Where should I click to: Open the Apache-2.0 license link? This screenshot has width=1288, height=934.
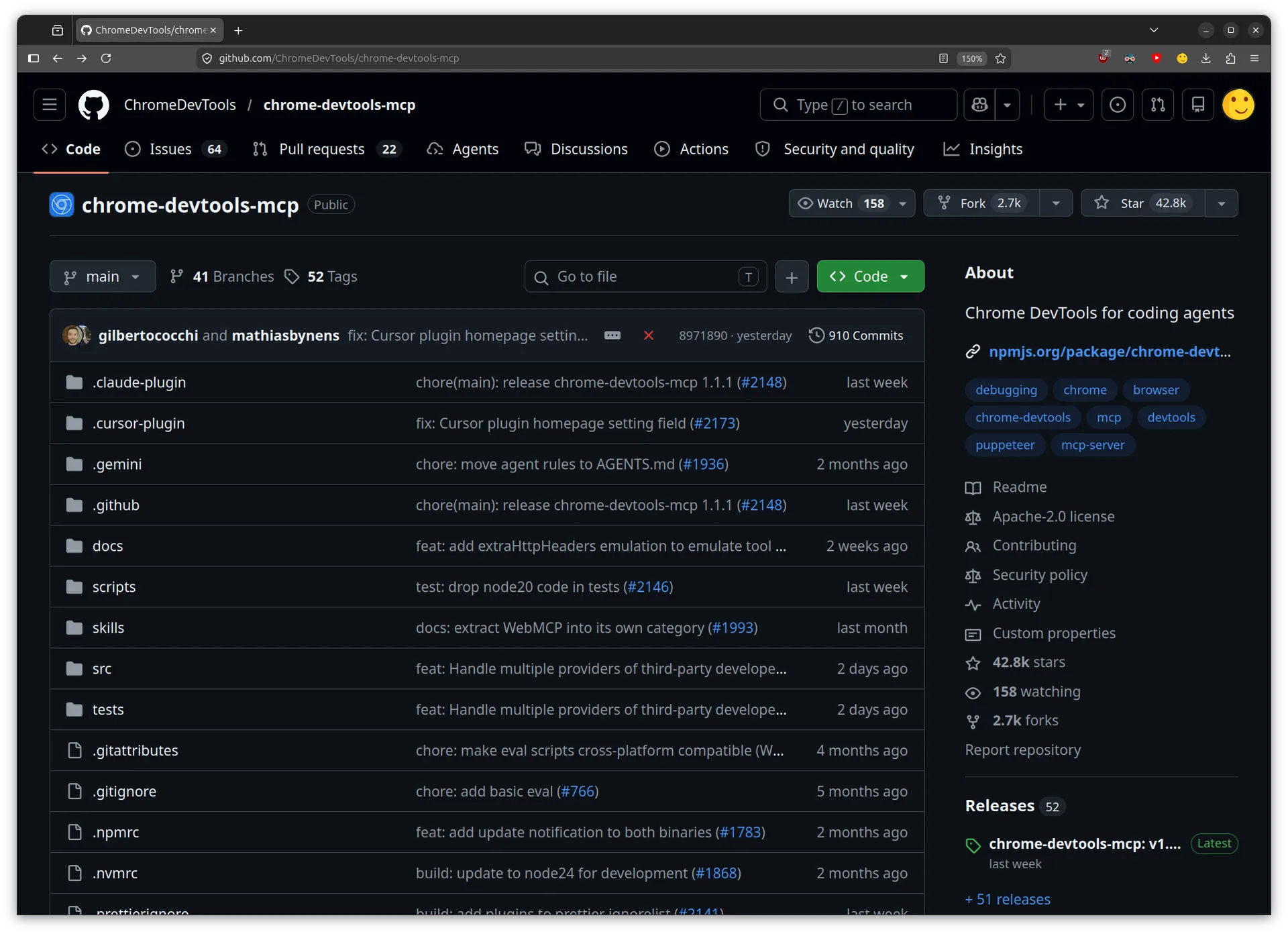pyautogui.click(x=1053, y=517)
